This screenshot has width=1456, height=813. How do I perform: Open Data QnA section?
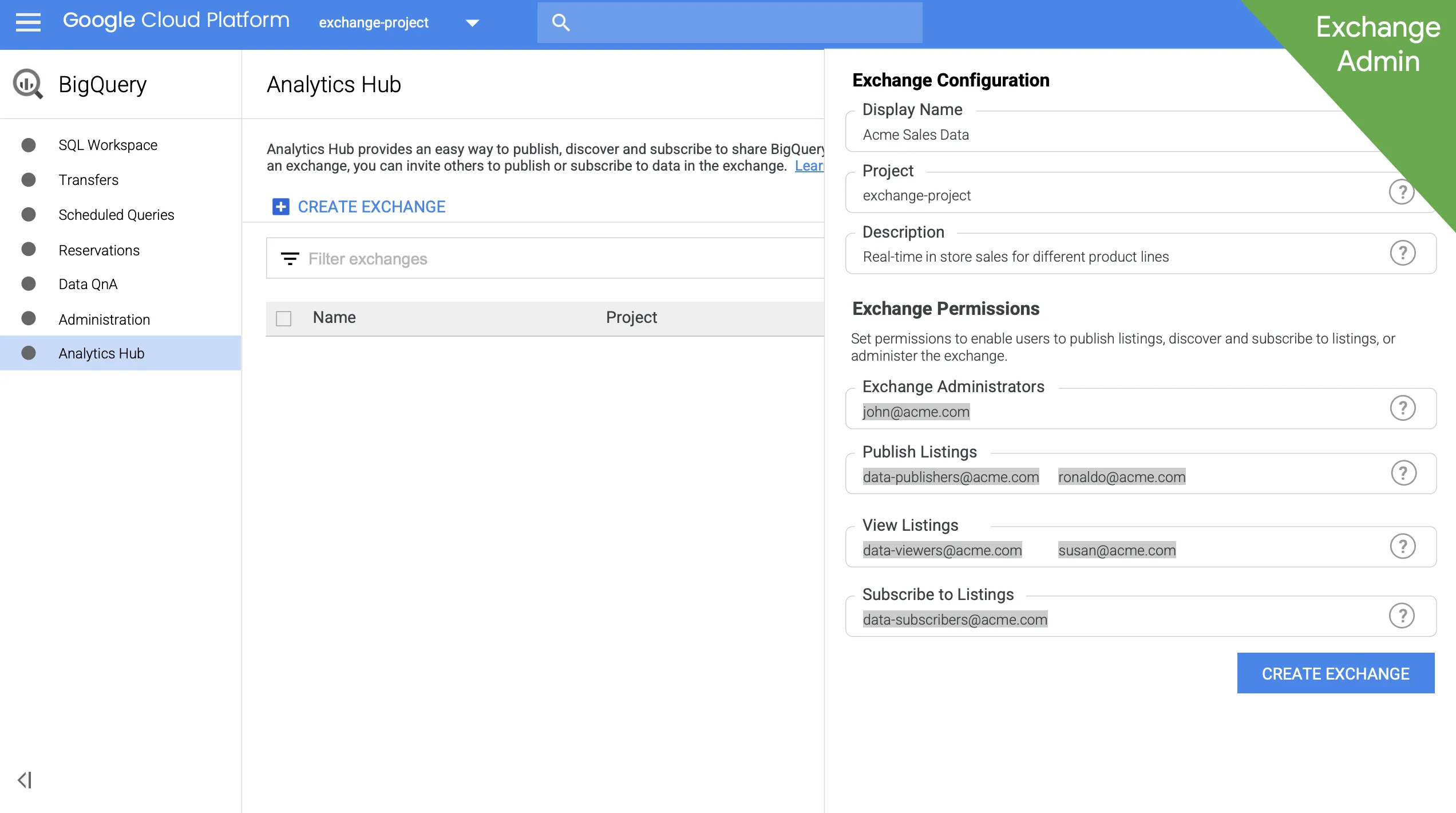88,284
